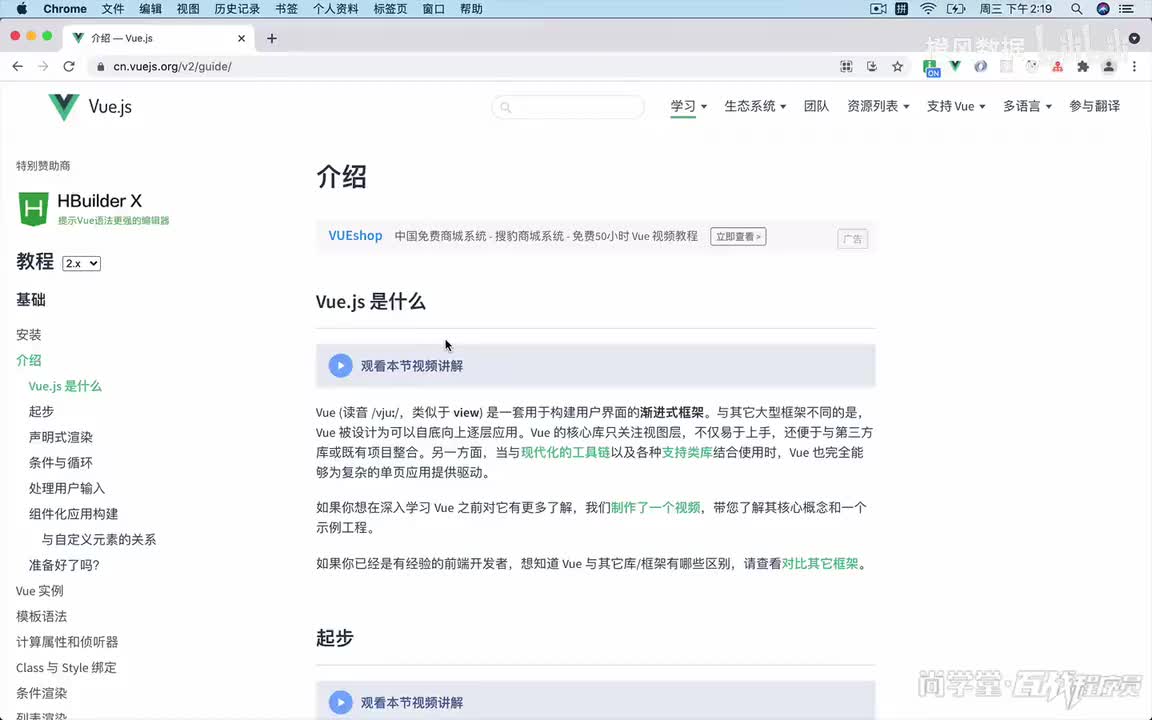Image resolution: width=1152 pixels, height=720 pixels.
Task: Follow the 对比其它框架 link
Action: pos(820,564)
